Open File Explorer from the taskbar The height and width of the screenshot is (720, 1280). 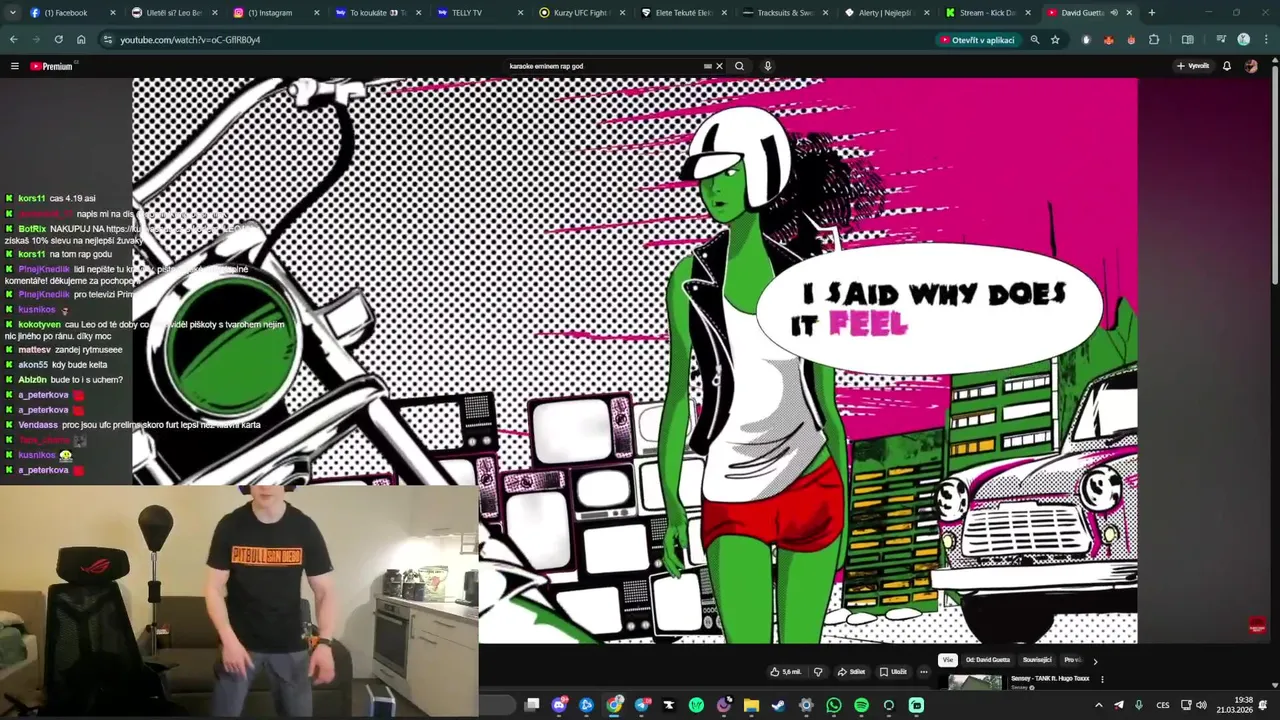751,705
